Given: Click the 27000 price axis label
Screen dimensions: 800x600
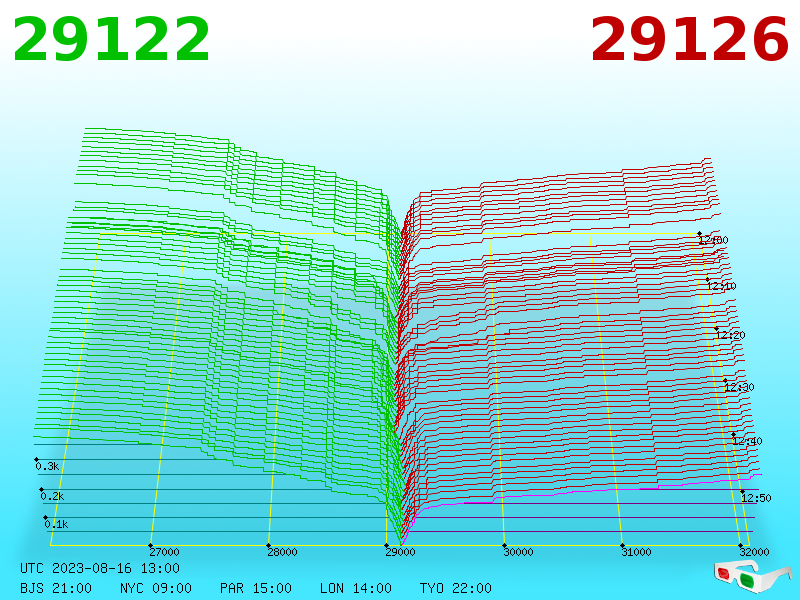Looking at the screenshot, I should pos(164,552).
